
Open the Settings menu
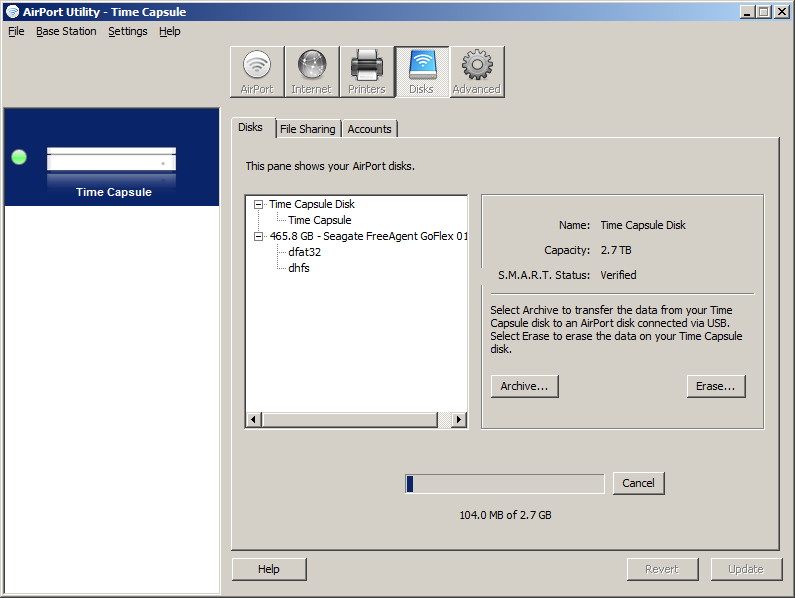128,31
